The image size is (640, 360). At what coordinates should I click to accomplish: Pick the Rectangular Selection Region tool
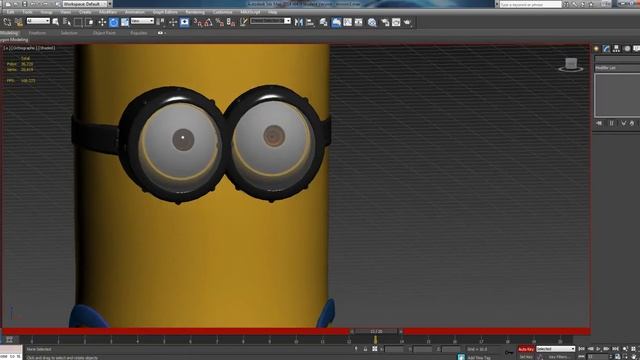coord(78,22)
